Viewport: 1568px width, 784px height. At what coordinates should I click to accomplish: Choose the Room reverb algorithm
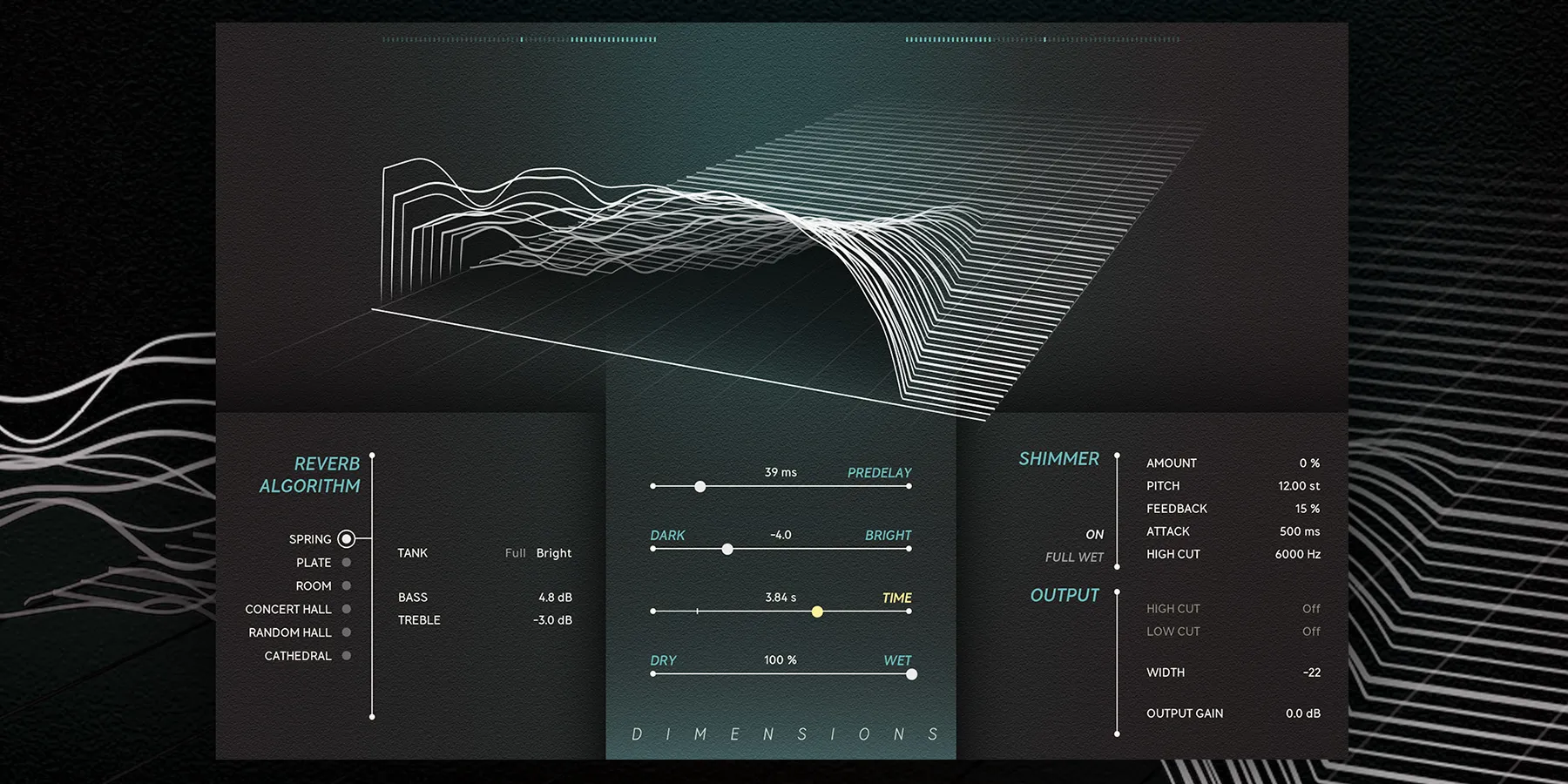tap(346, 586)
